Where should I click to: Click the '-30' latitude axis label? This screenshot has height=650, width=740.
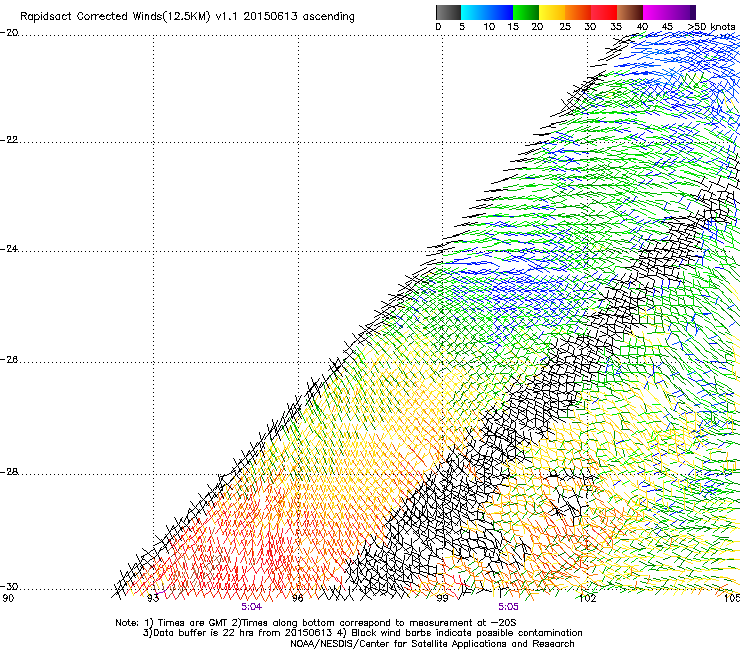pyautogui.click(x=9, y=586)
